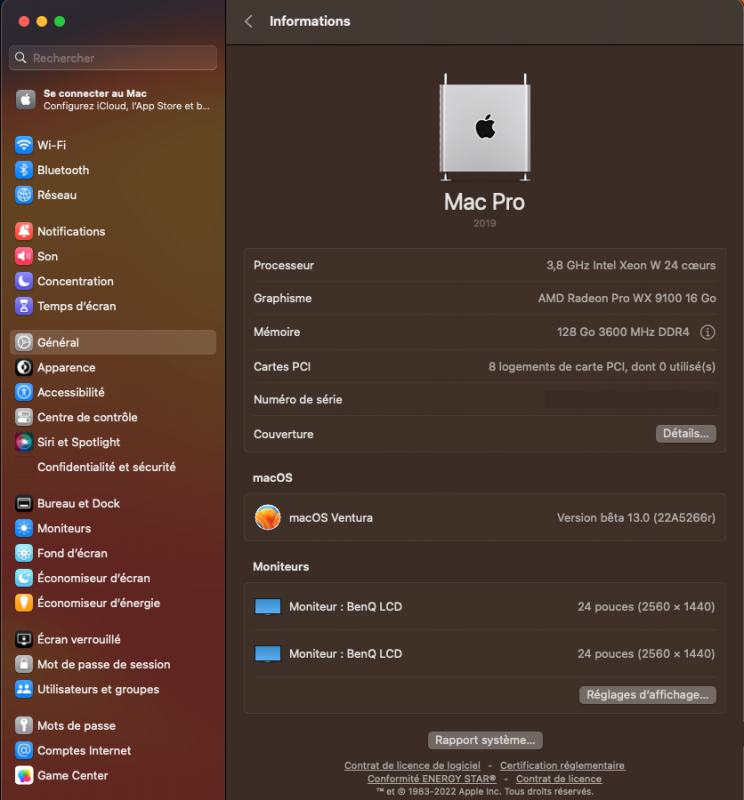744x800 pixels.
Task: Click the Concentration moon icon
Action: coord(24,281)
